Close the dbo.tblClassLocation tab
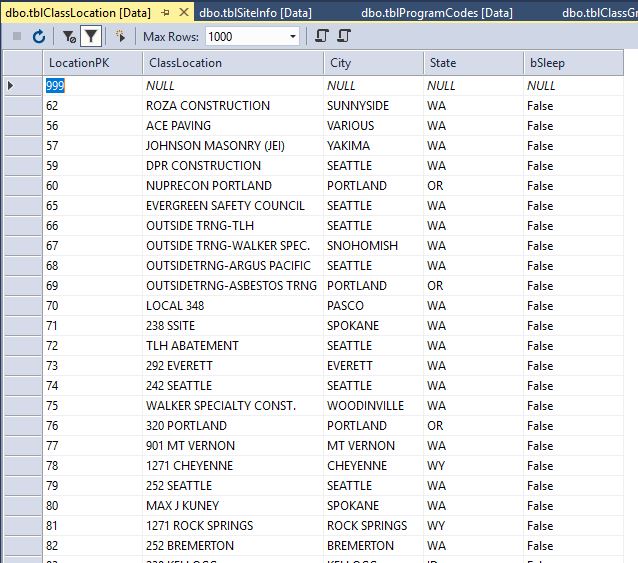The image size is (638, 563). click(x=184, y=12)
